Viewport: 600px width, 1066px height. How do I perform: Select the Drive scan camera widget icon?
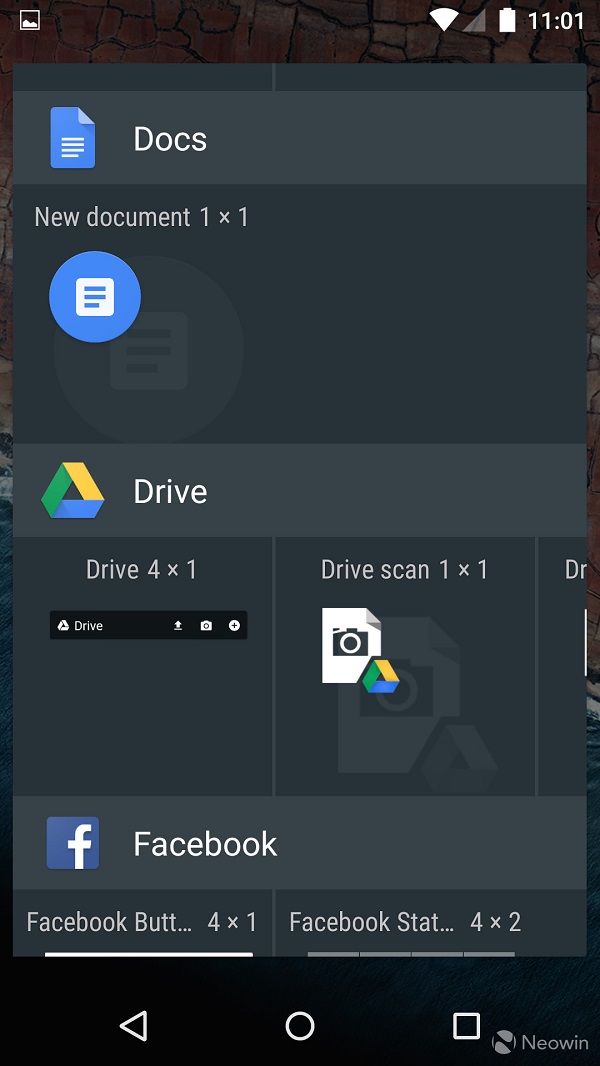pos(360,650)
